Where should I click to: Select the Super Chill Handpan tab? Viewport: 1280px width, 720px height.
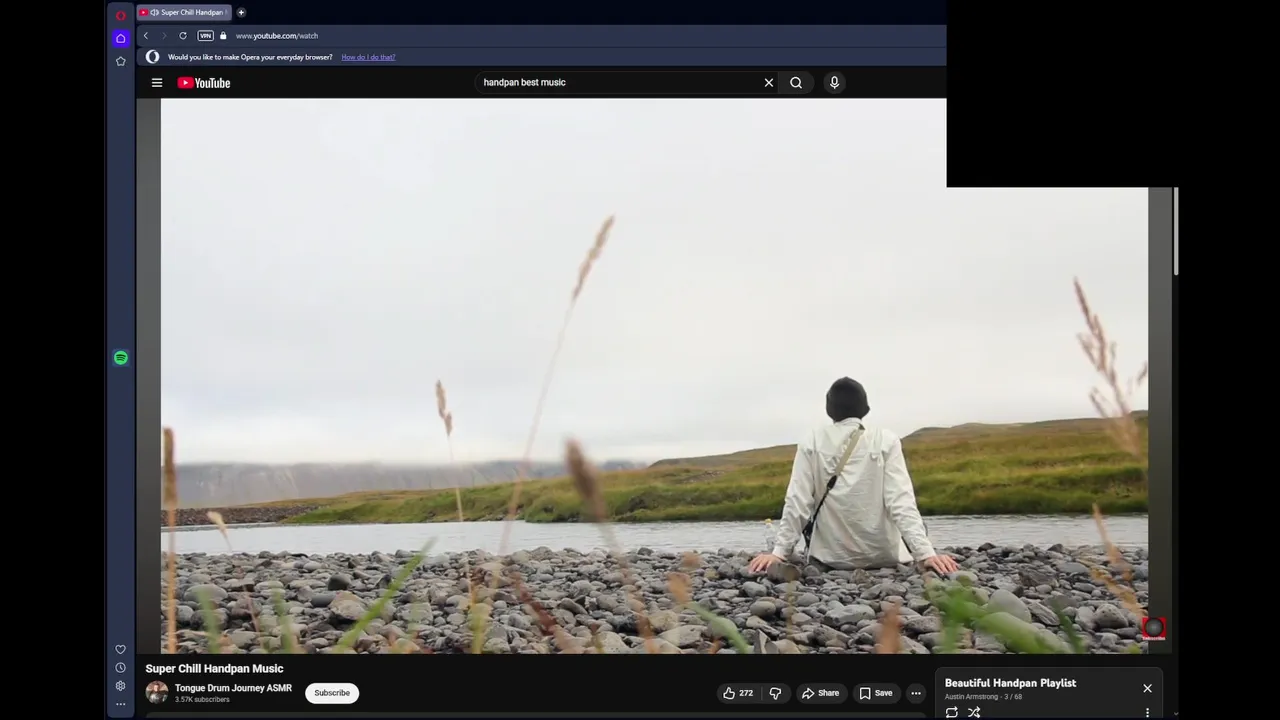[184, 12]
